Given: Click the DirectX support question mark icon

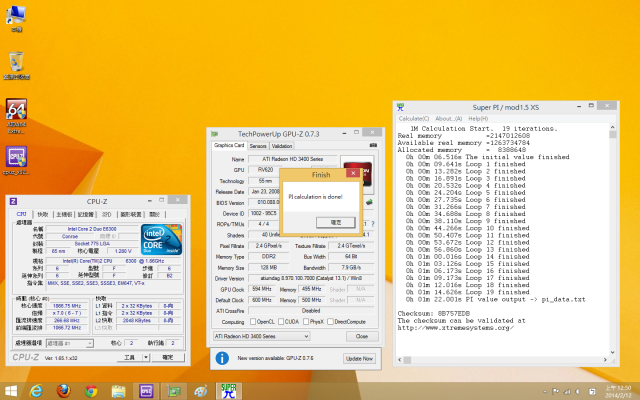Looking at the screenshot, I should tap(373, 224).
